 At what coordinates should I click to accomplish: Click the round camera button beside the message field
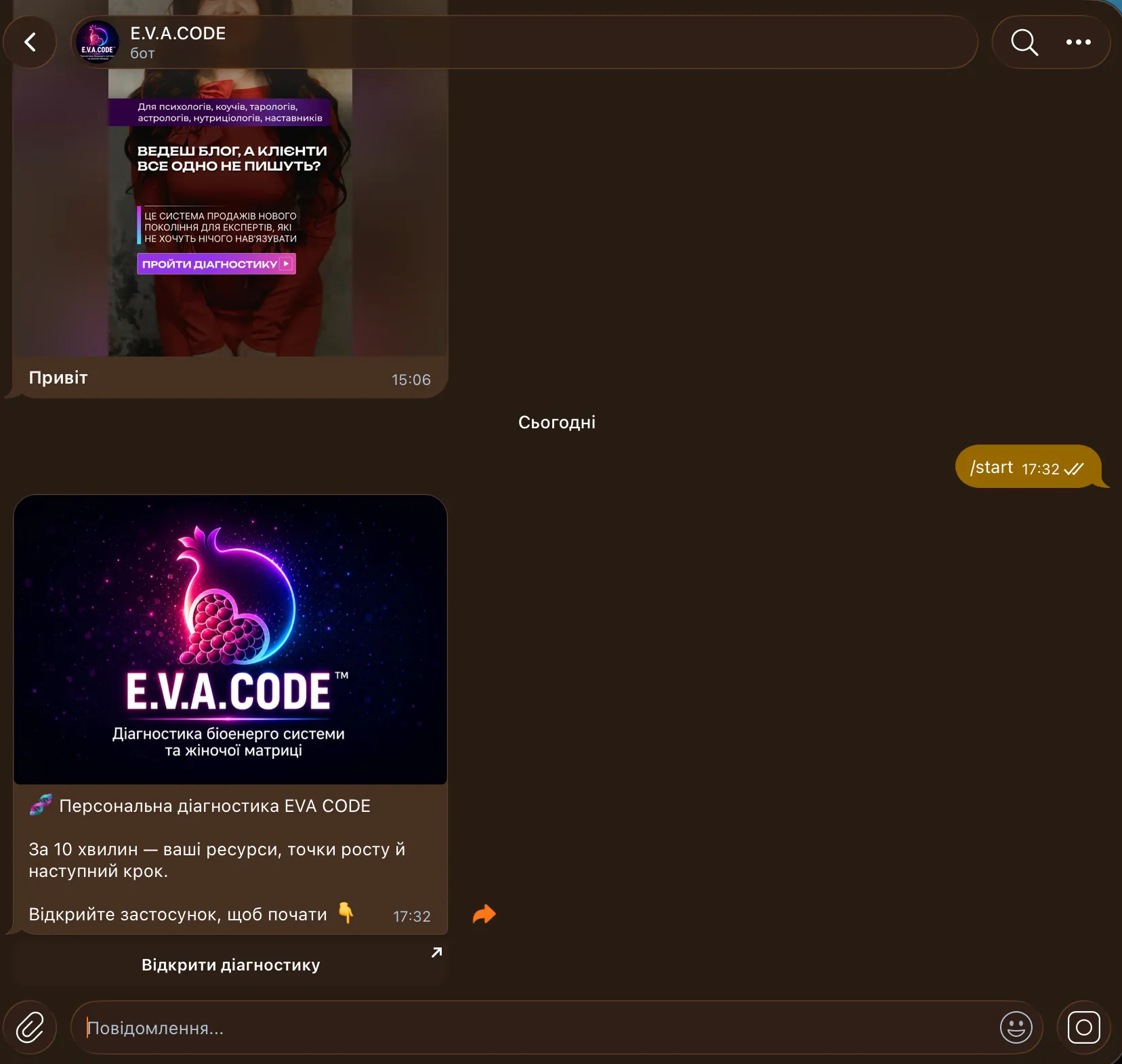pos(1083,1027)
